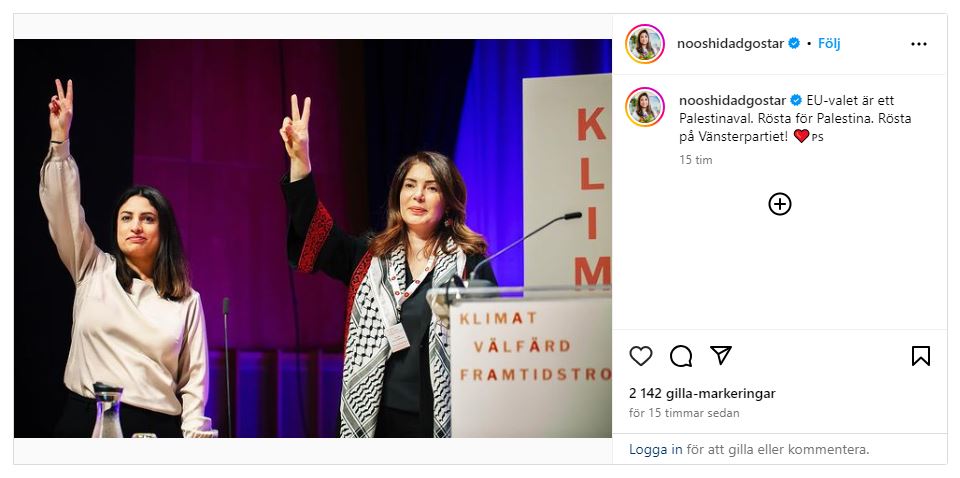This screenshot has width=960, height=478.
Task: Share post using paper plane icon
Action: click(721, 355)
